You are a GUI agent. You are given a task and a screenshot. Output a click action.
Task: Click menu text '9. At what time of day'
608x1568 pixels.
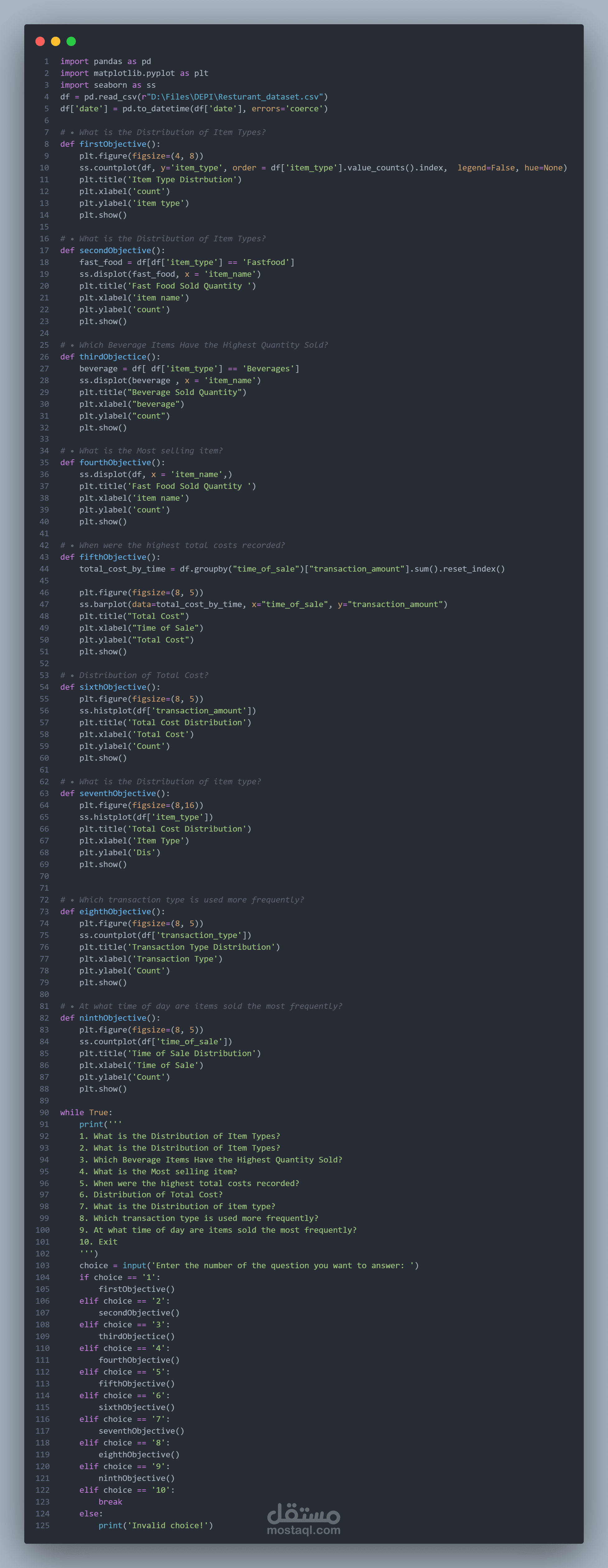pos(218,1230)
